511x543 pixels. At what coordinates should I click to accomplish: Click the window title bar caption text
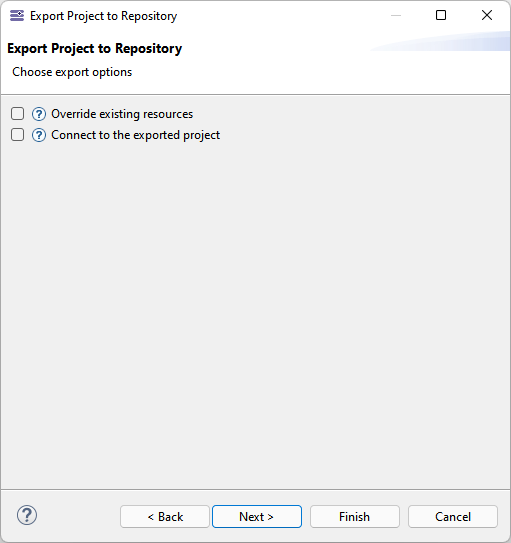point(104,16)
